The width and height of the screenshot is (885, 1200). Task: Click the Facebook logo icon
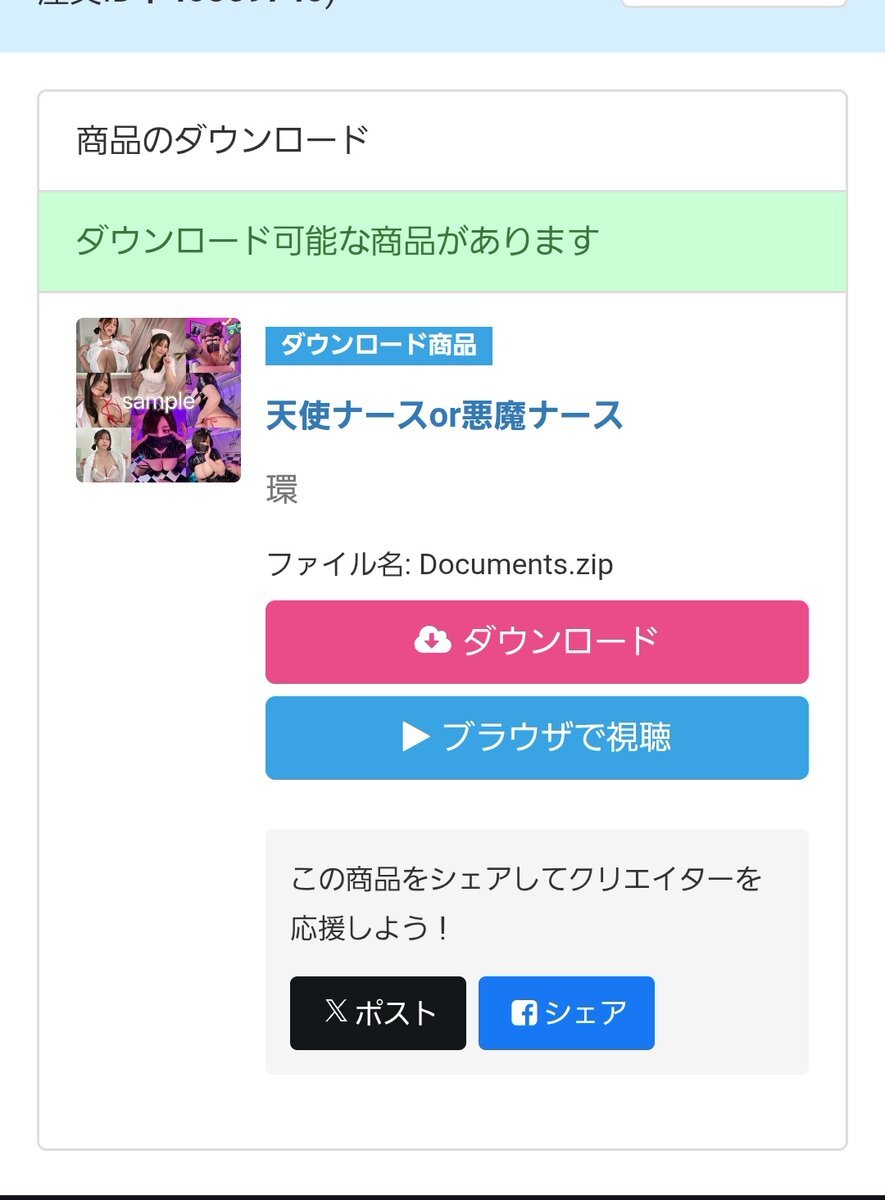(524, 1013)
